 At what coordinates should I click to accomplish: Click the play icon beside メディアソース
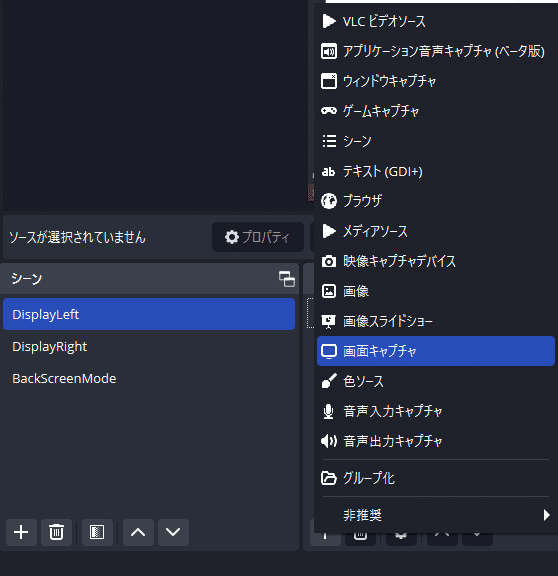pos(329,231)
